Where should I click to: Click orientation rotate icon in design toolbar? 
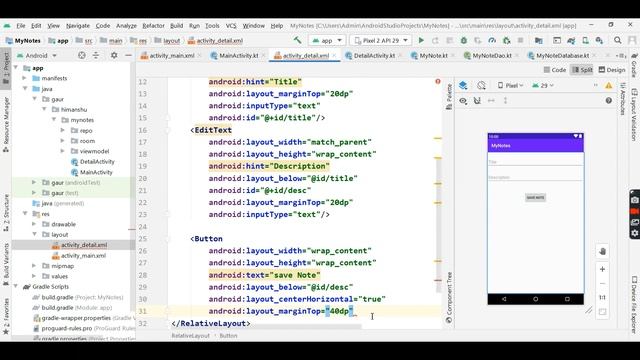point(481,85)
